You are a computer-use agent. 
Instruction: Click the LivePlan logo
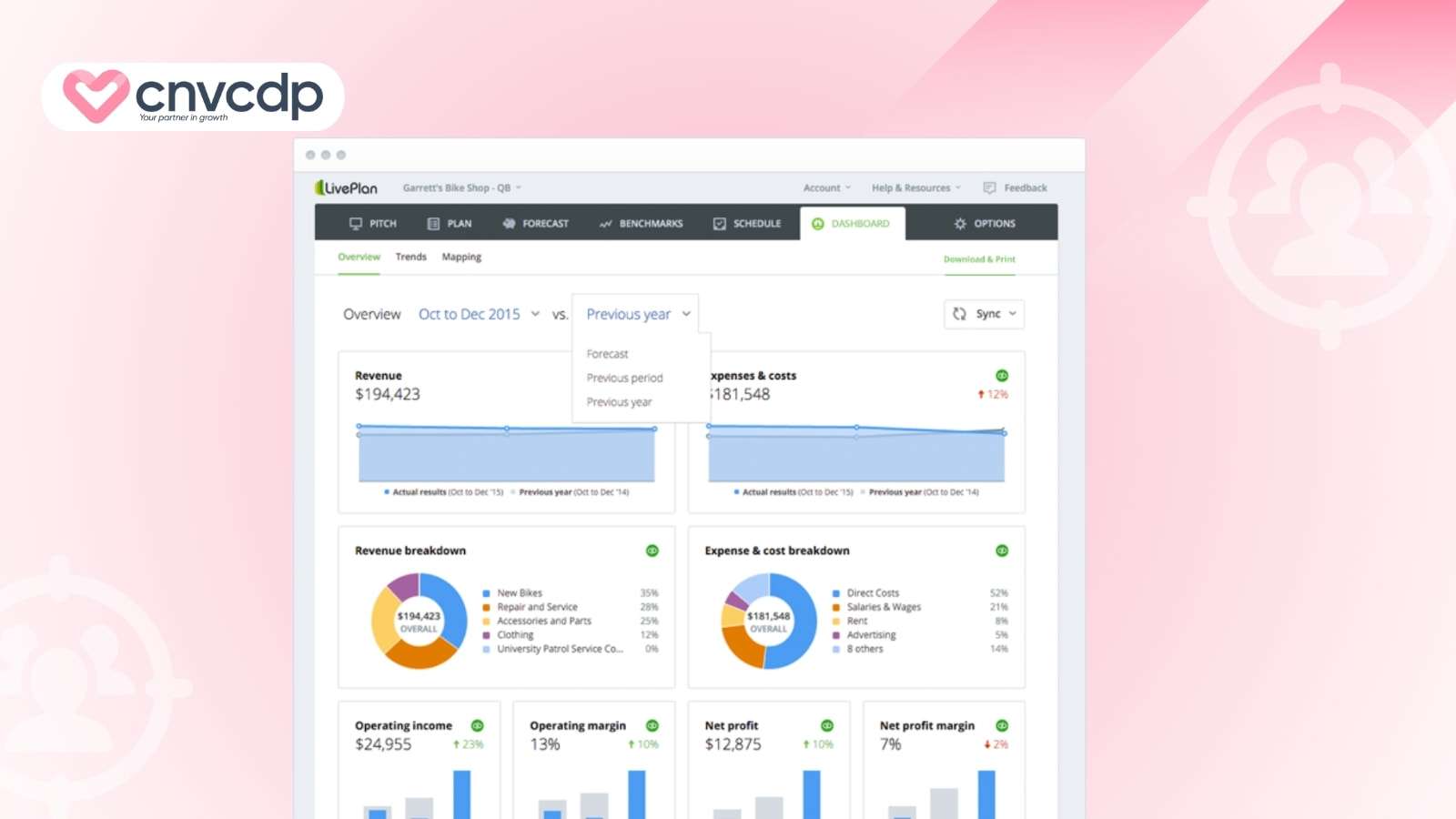pos(346,187)
